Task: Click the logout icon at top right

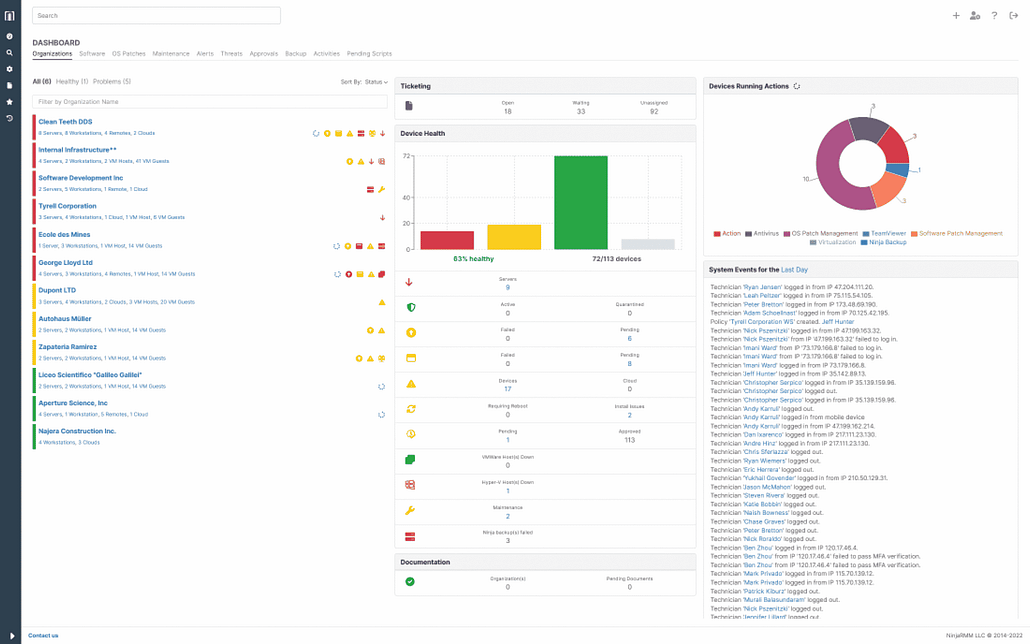Action: click(1016, 15)
